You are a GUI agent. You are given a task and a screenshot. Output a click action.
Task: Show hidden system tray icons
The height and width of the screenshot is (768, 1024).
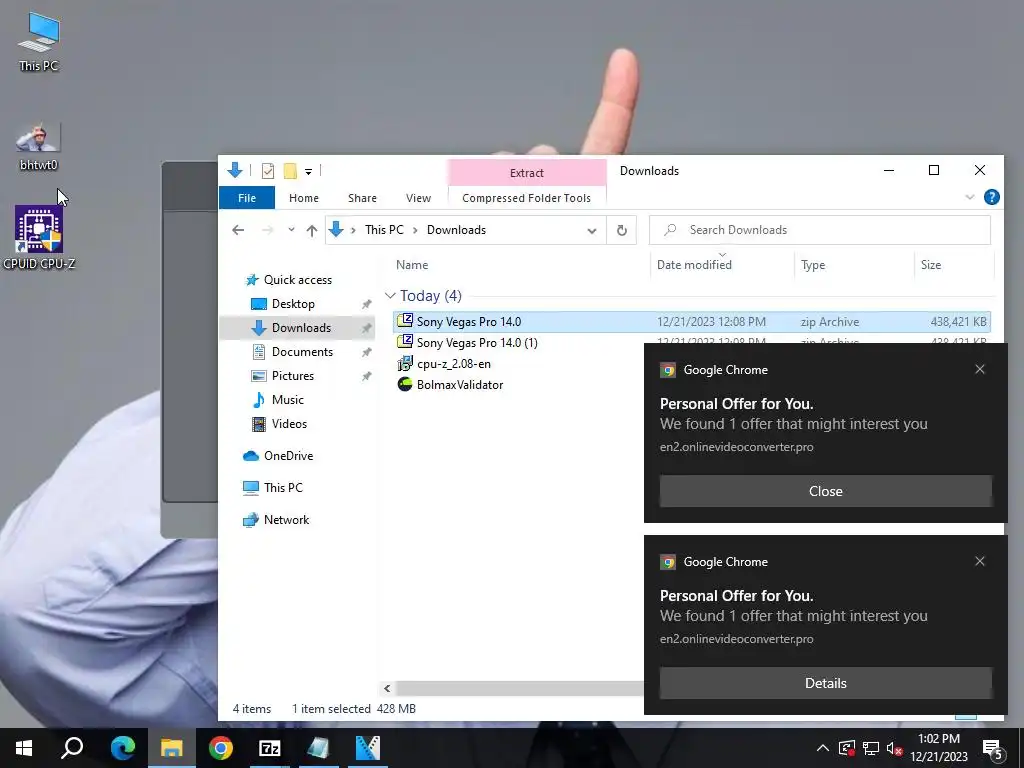pyautogui.click(x=823, y=748)
